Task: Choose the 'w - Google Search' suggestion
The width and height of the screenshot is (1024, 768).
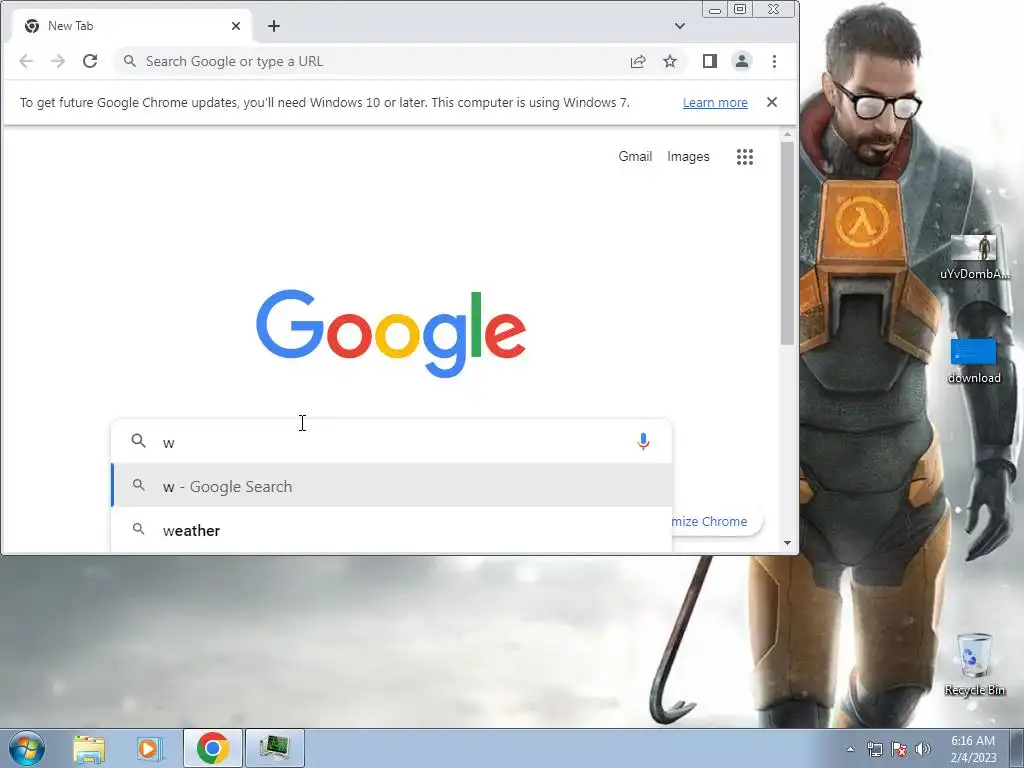Action: click(392, 486)
